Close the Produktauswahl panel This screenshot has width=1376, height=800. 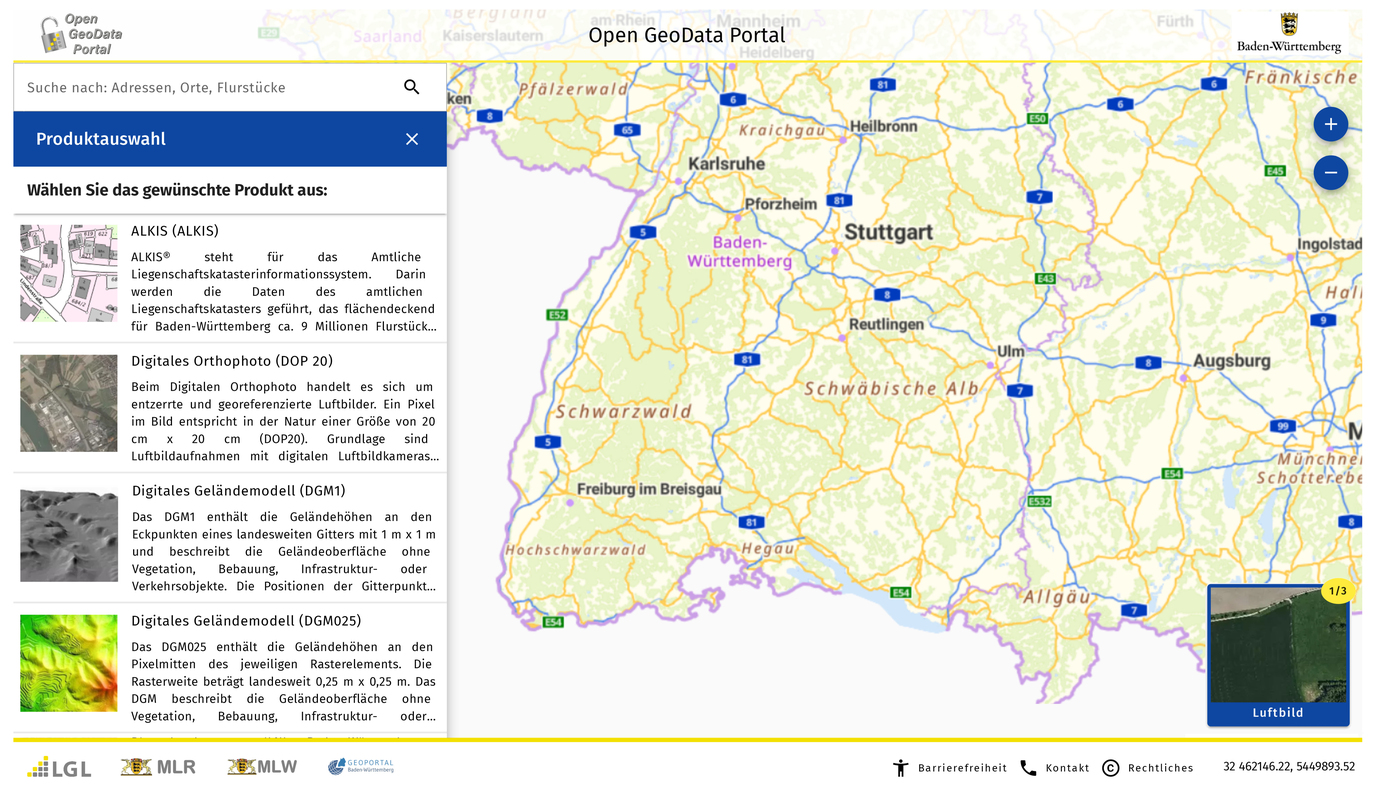(412, 139)
